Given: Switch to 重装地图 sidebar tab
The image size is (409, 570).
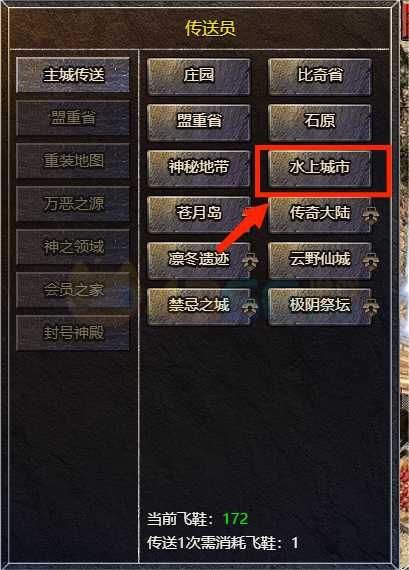Looking at the screenshot, I should (73, 161).
